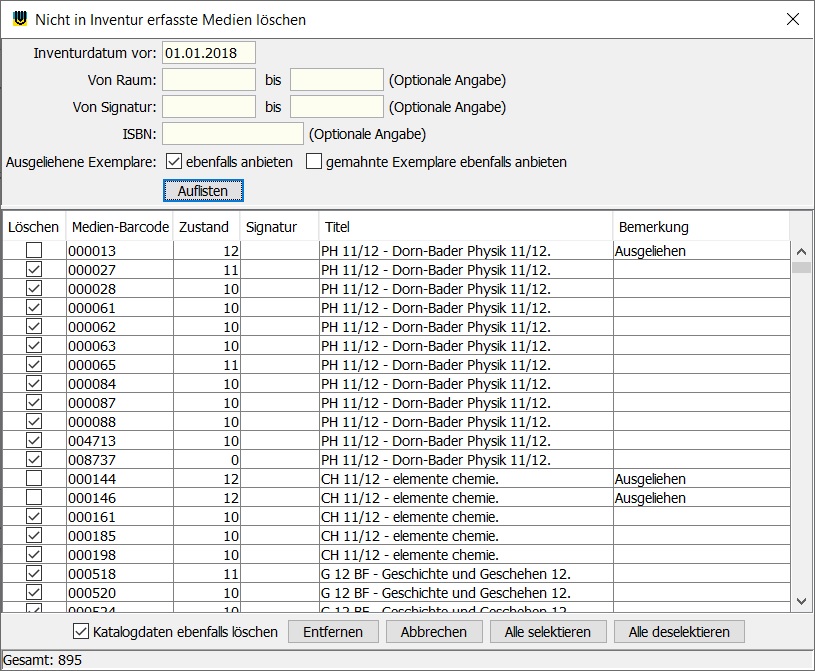This screenshot has width=815, height=671.
Task: Sort by the Medien-Barcode column header
Action: point(119,227)
